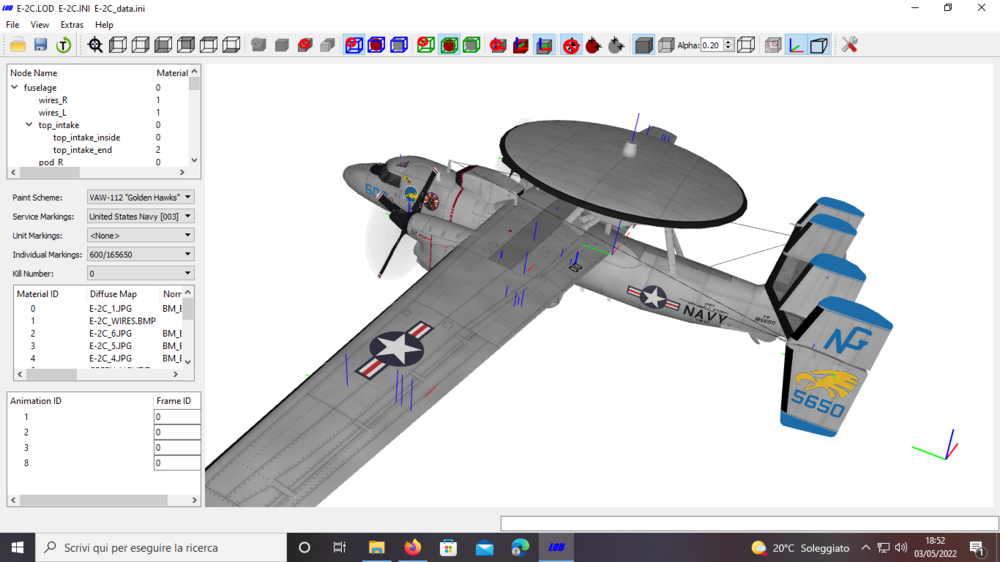Click the red sphere with sparkles icon
The width and height of the screenshot is (1000, 562).
coord(594,45)
